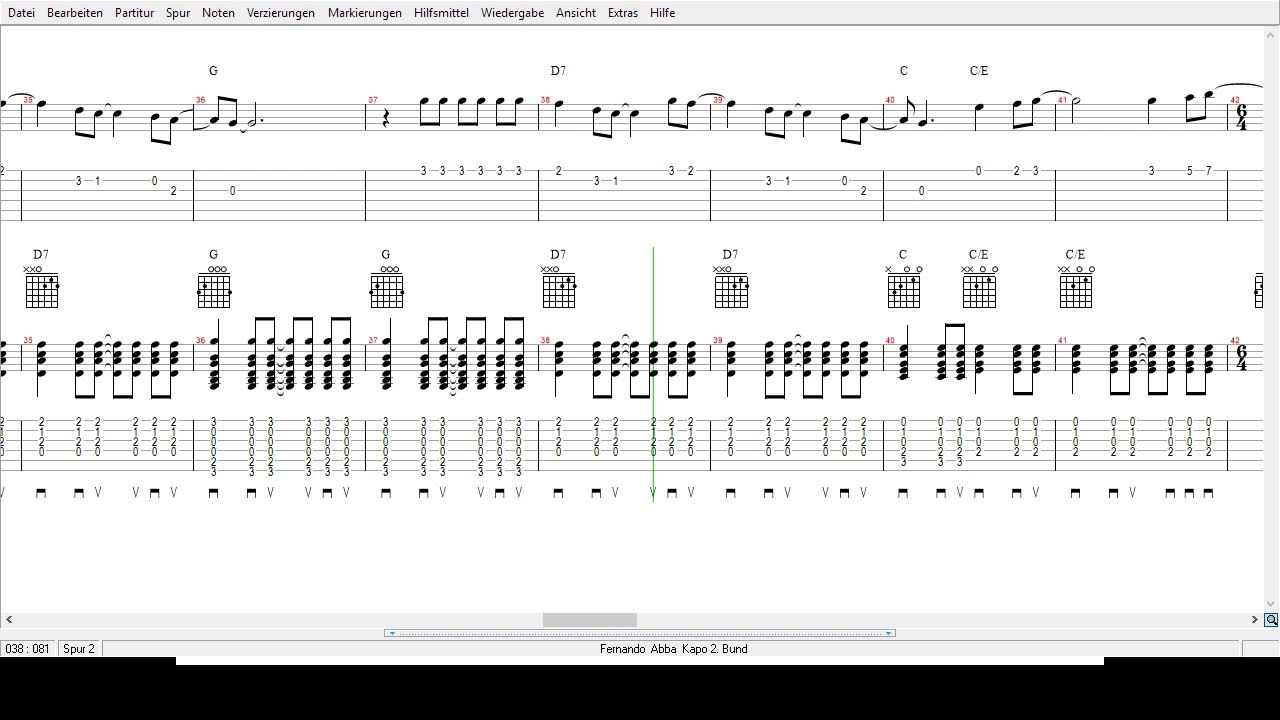Click the D7 chord diagram in measure 38
This screenshot has width=1280, height=720.
(x=558, y=288)
